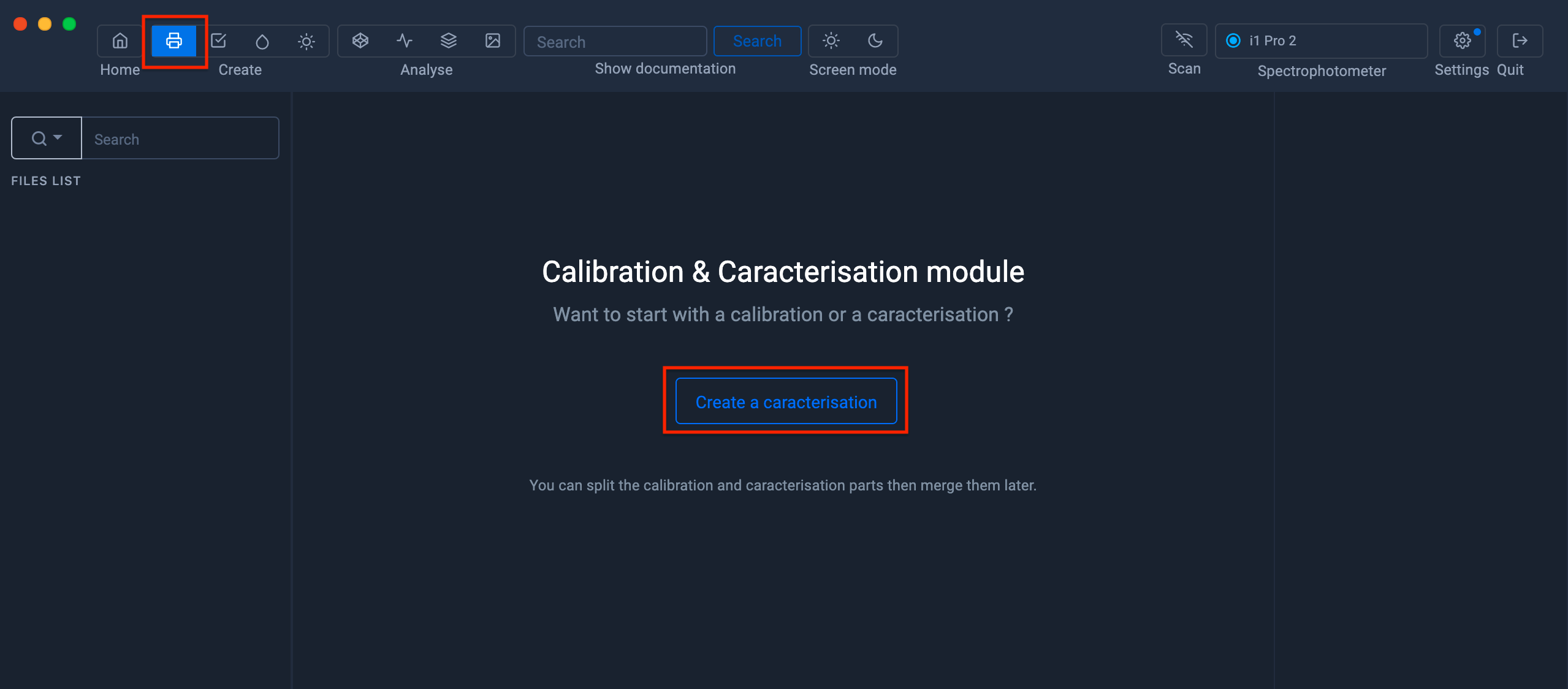
Task: Switch to light screen mode
Action: pos(831,41)
